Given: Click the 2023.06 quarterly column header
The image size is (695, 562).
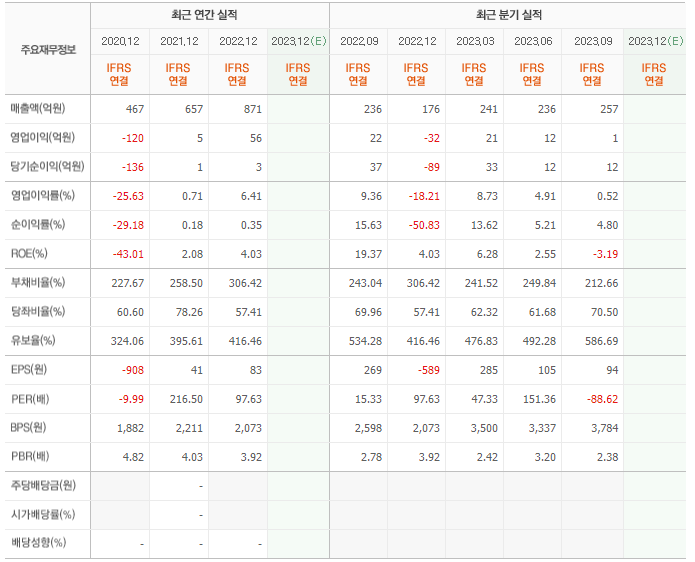Looking at the screenshot, I should pyautogui.click(x=533, y=41).
